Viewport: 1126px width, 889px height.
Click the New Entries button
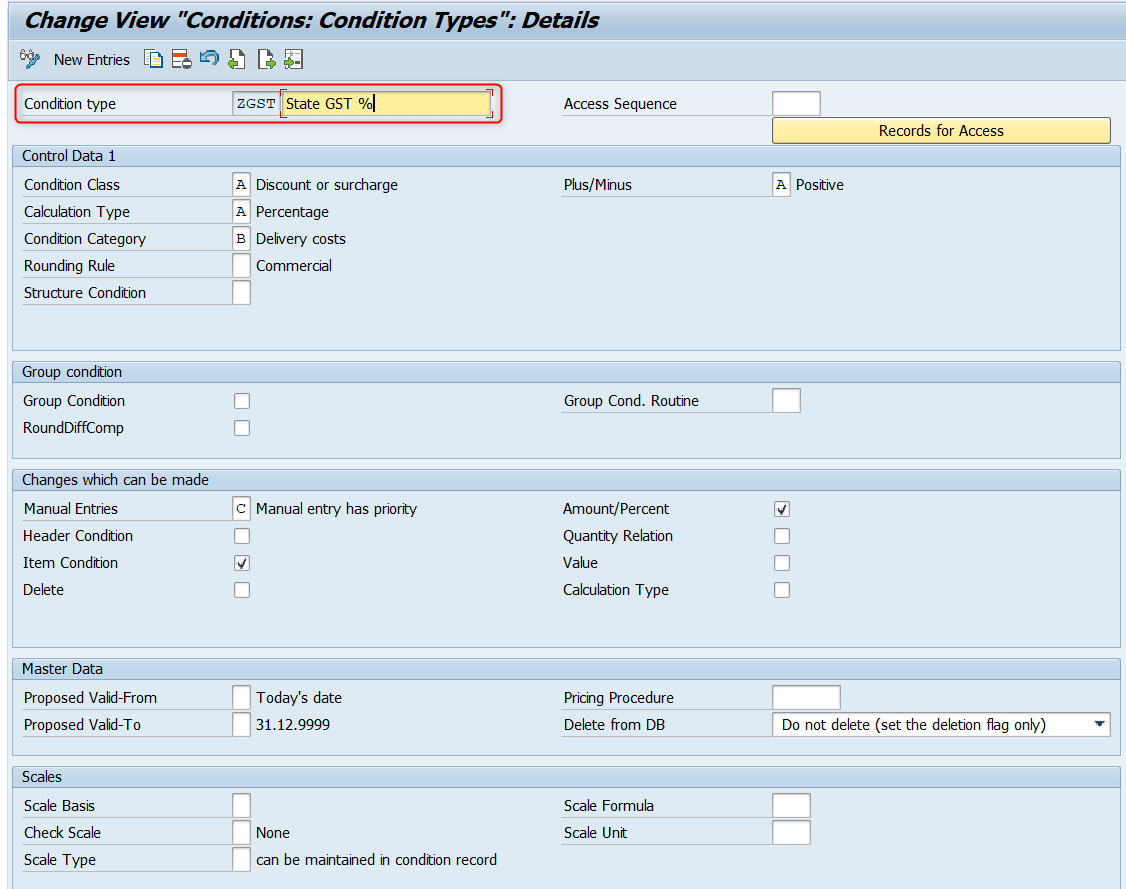[x=91, y=59]
